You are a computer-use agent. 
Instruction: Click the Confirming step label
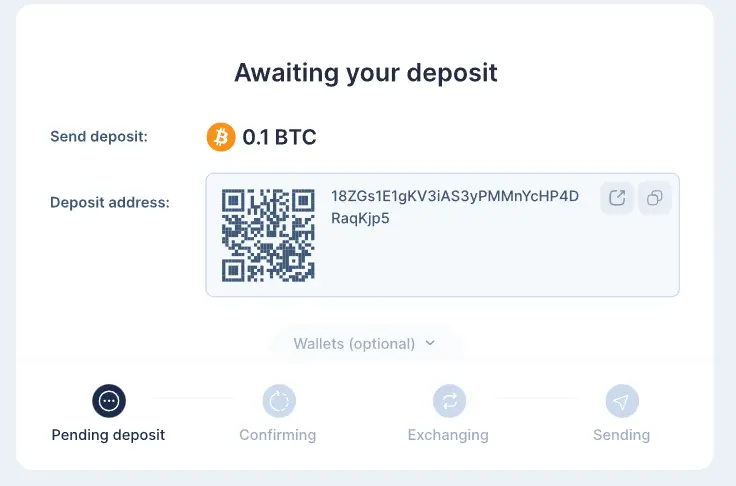[278, 435]
